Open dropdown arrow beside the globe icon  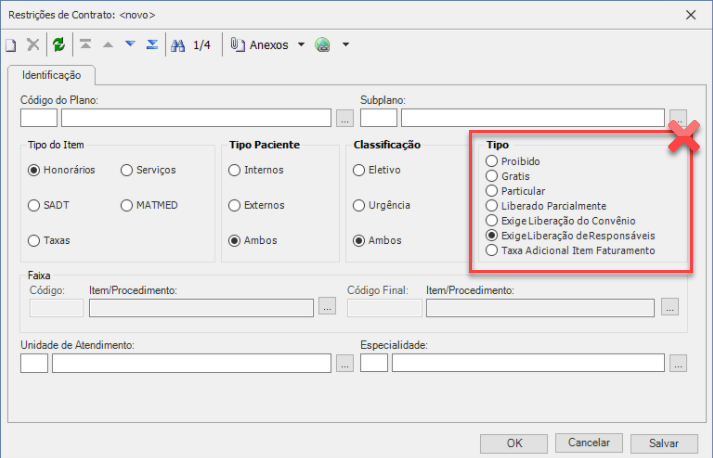(346, 45)
